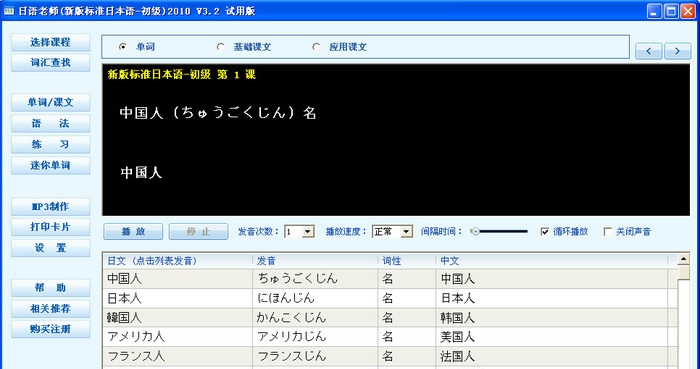
Task: Click the 播放 play button
Action: 133,232
